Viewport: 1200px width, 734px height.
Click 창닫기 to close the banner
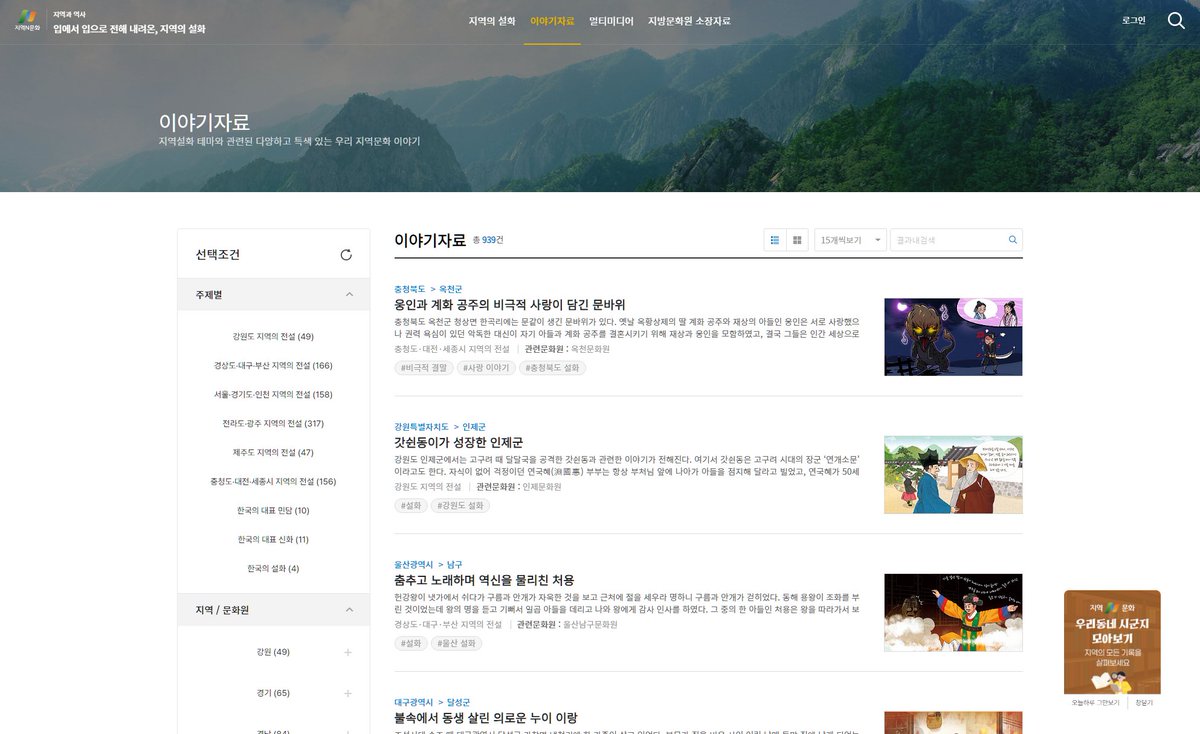pyautogui.click(x=1143, y=703)
